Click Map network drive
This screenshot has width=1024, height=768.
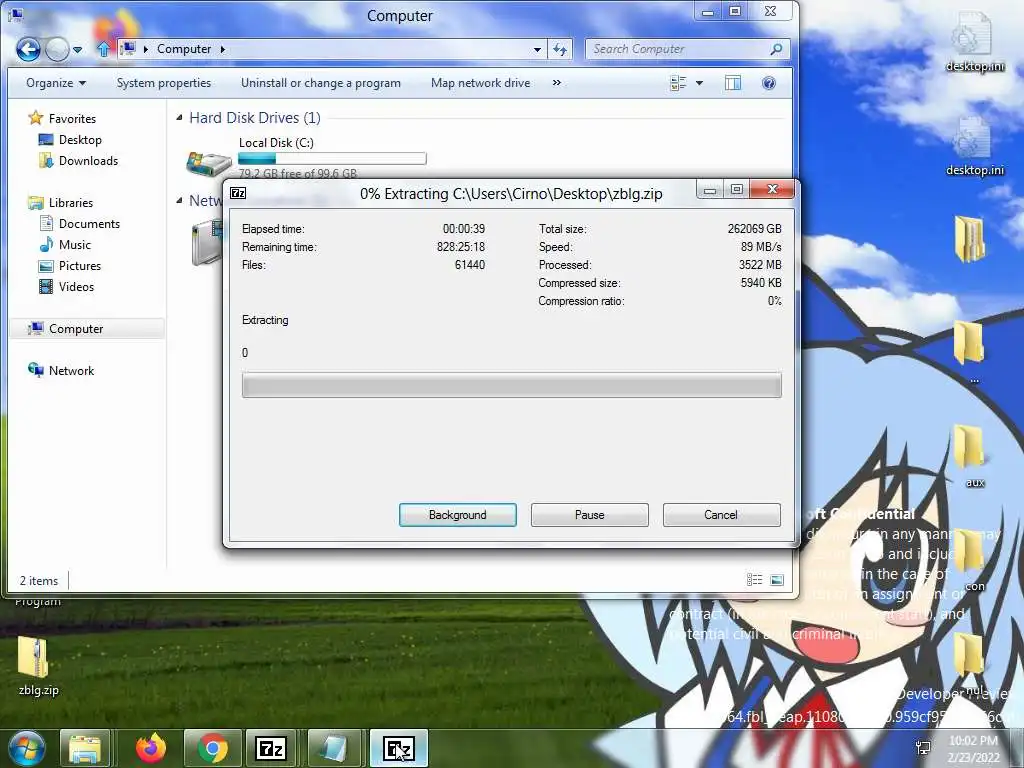(x=481, y=83)
